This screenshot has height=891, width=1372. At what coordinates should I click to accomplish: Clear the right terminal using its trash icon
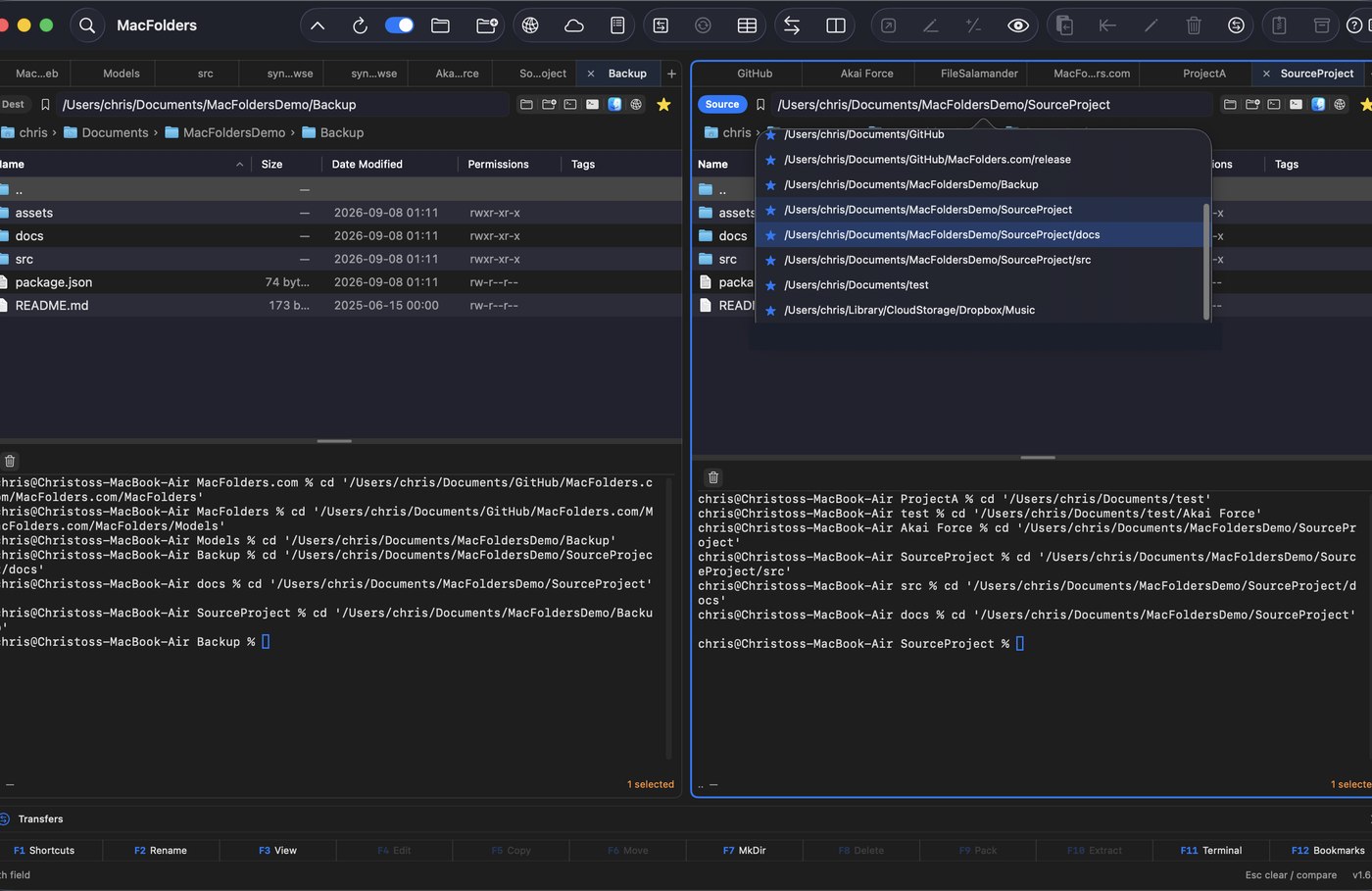713,477
